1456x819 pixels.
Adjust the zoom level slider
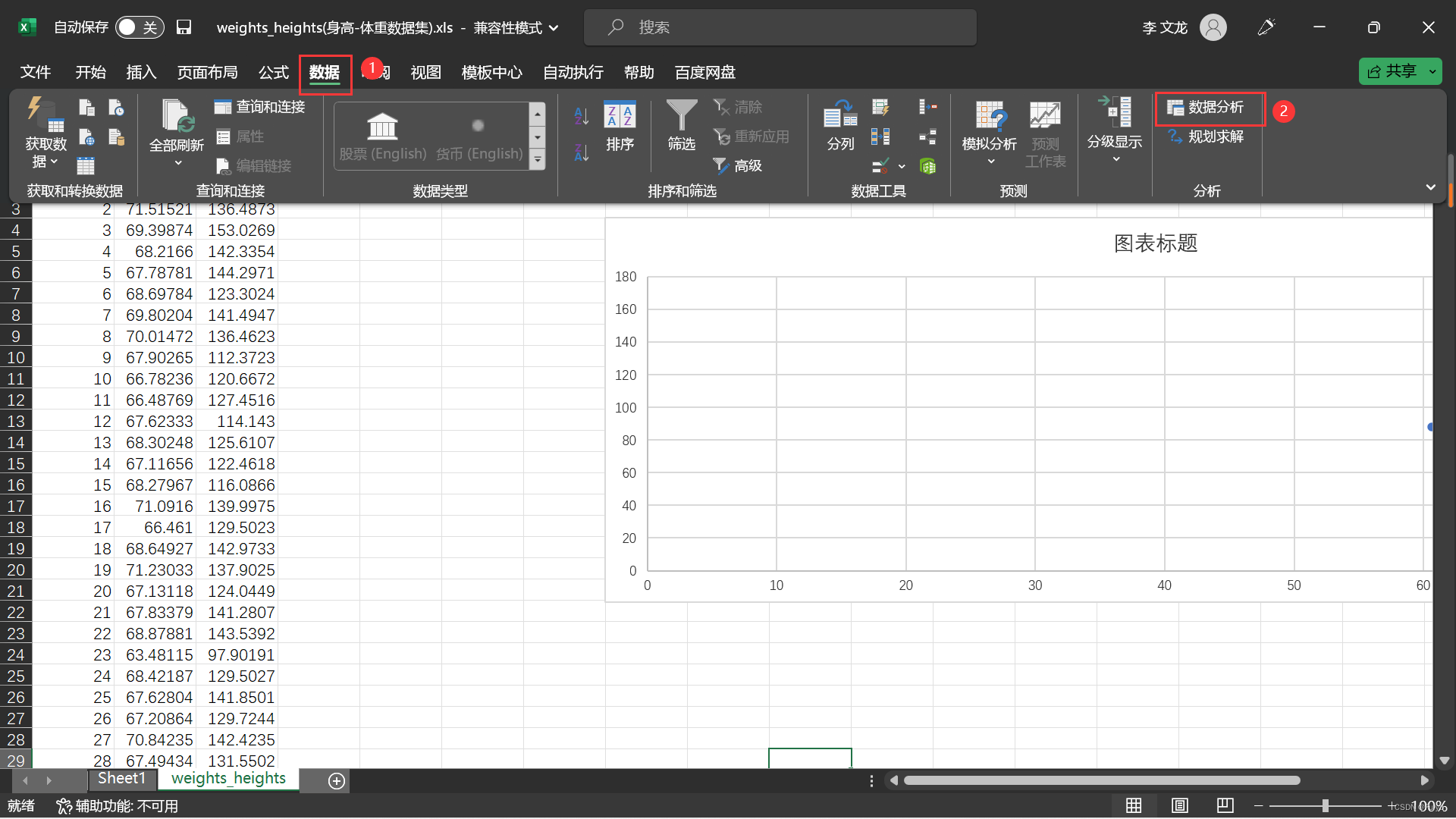(1325, 805)
